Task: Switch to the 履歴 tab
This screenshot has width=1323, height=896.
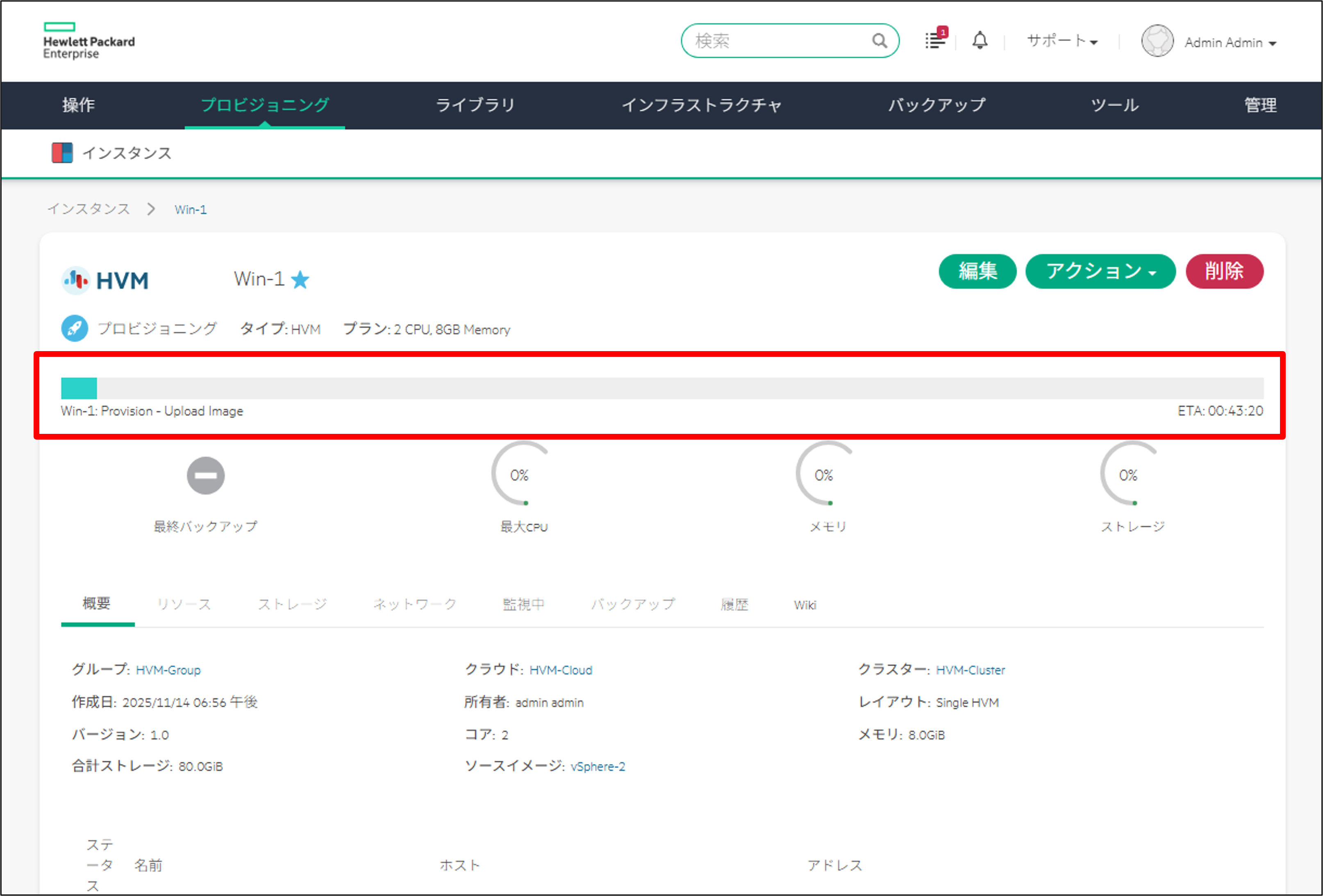Action: coord(734,604)
